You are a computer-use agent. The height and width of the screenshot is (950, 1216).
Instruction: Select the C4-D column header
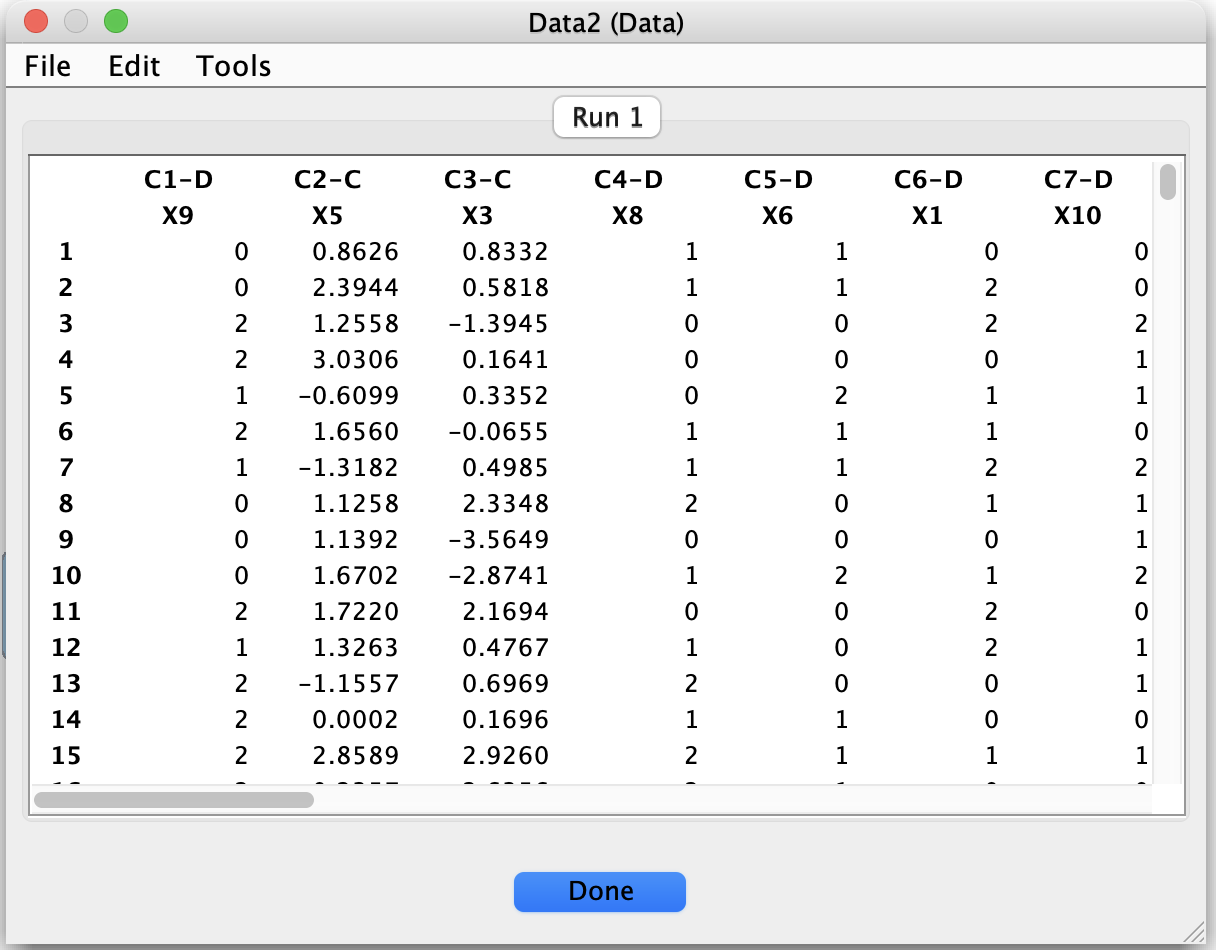[628, 180]
